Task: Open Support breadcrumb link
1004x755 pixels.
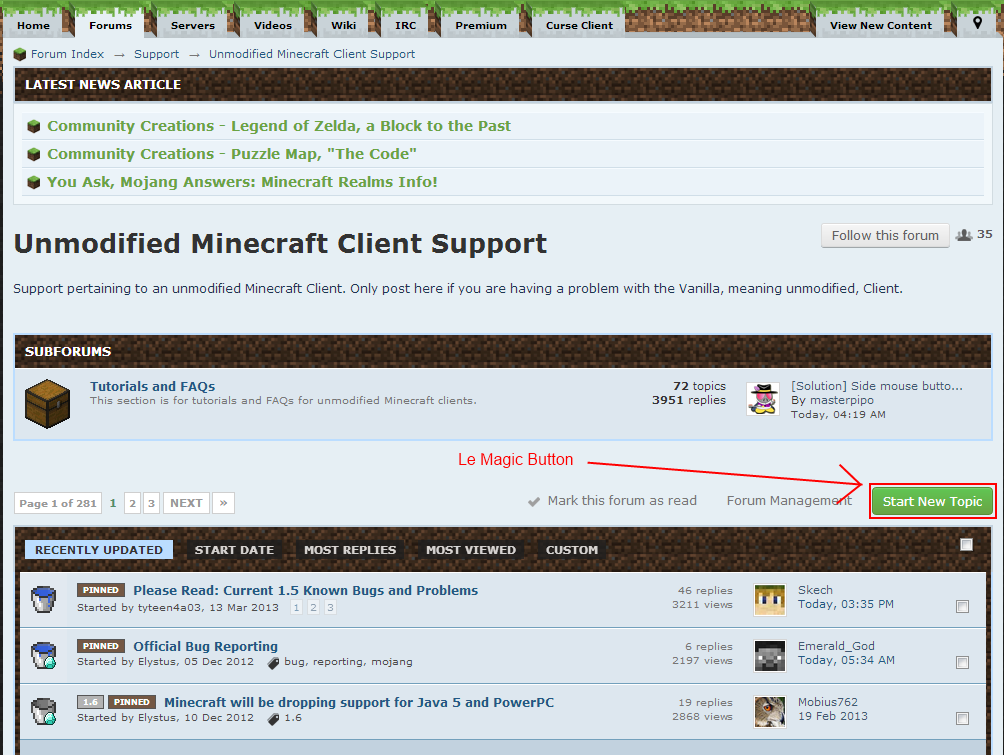Action: pos(156,54)
